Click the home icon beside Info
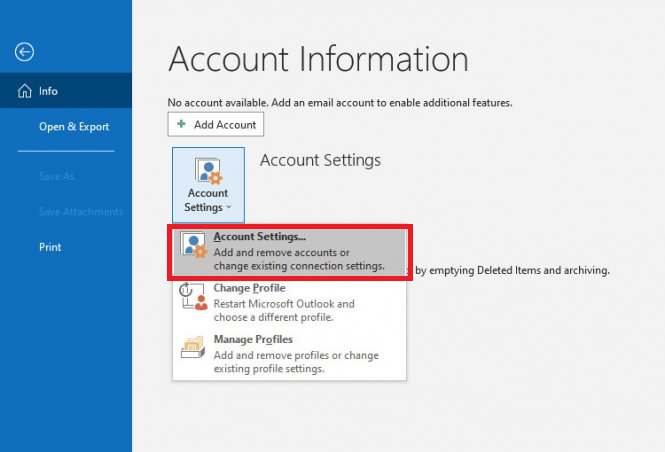The image size is (665, 452). pos(25,91)
